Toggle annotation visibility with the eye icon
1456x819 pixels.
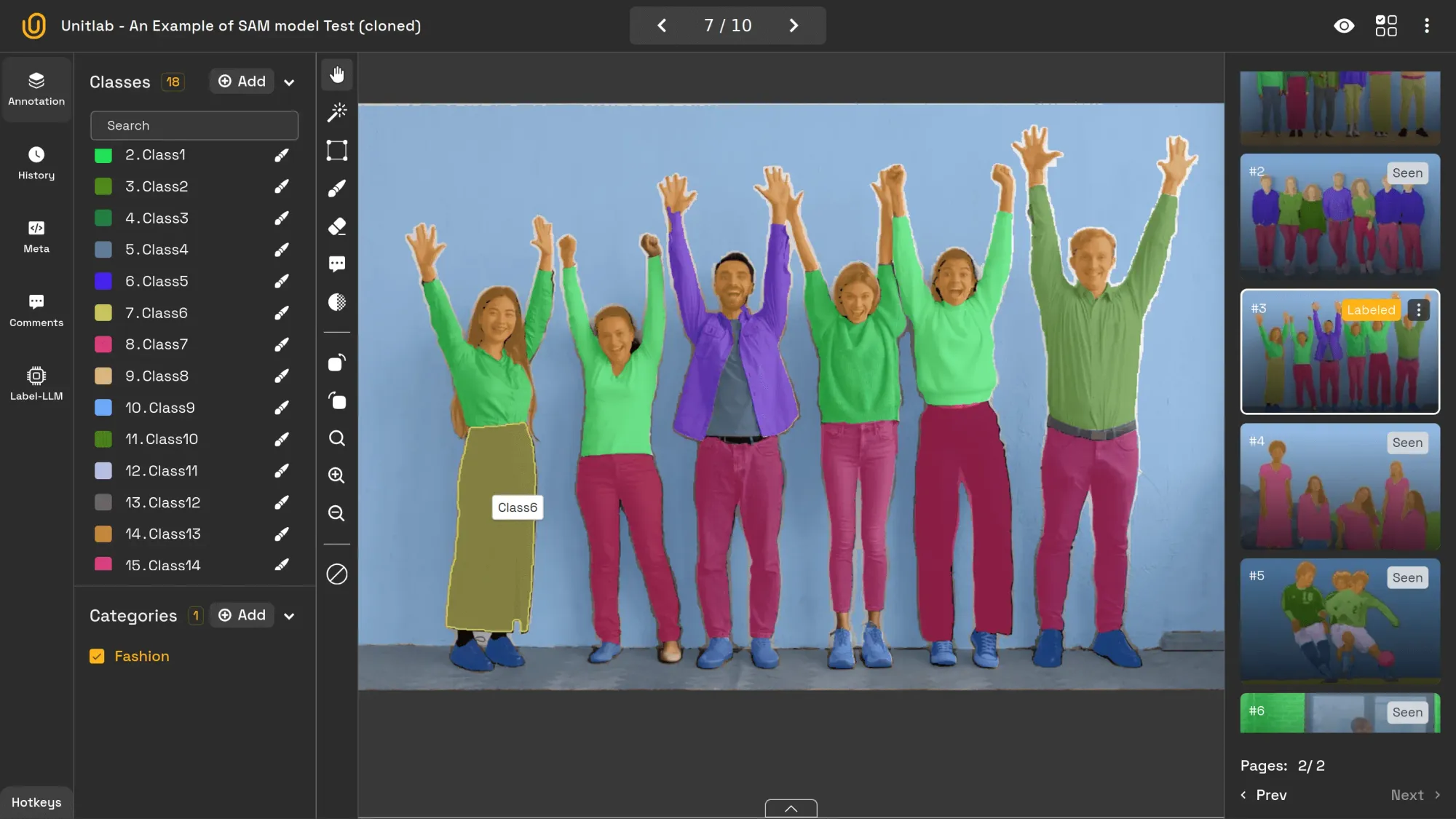click(x=1344, y=25)
